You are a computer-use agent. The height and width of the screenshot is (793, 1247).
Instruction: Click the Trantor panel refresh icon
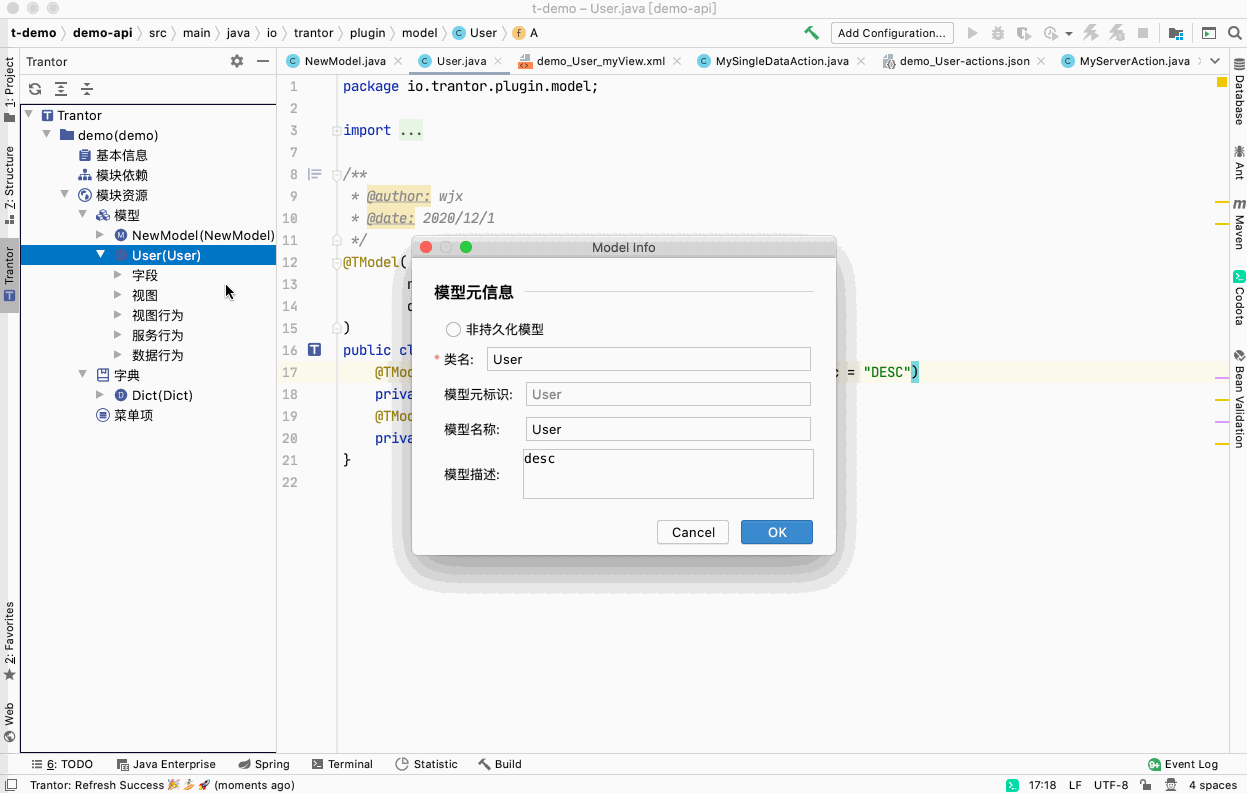(35, 89)
